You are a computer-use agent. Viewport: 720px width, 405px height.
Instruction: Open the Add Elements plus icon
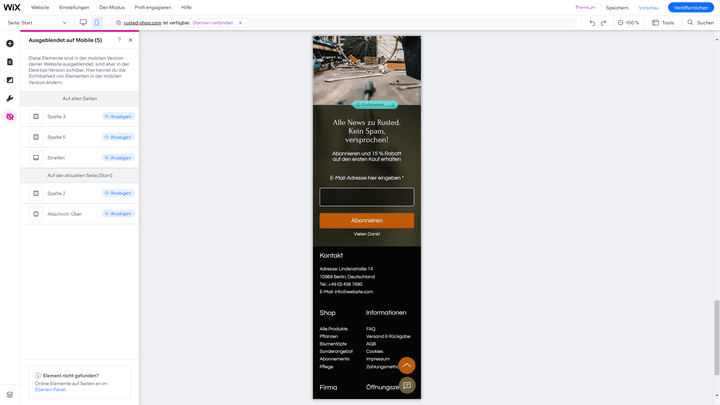pos(10,44)
